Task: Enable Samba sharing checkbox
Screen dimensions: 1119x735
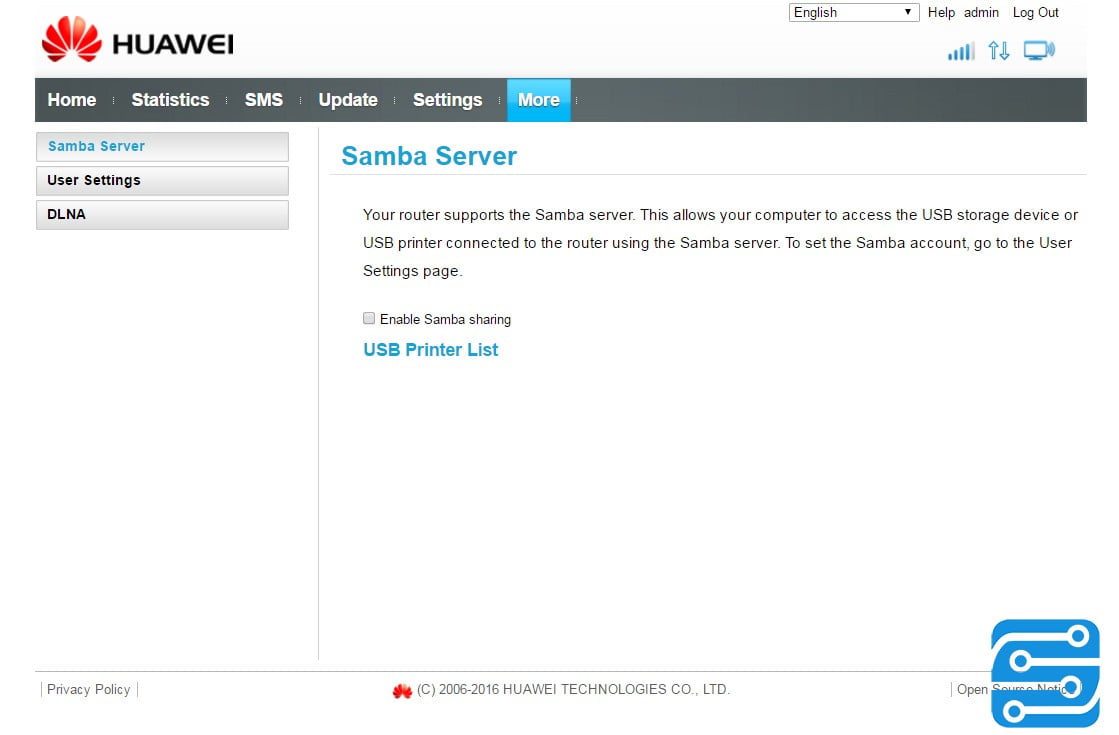Action: tap(369, 319)
